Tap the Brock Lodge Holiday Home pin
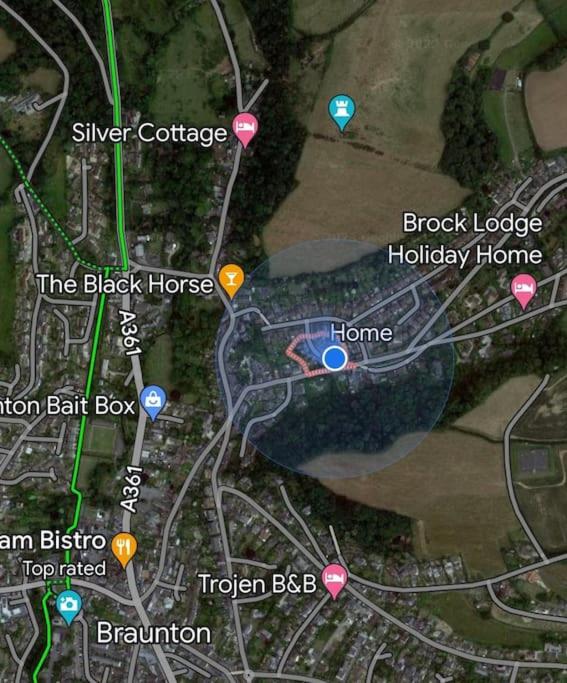567x683 pixels. (x=523, y=289)
